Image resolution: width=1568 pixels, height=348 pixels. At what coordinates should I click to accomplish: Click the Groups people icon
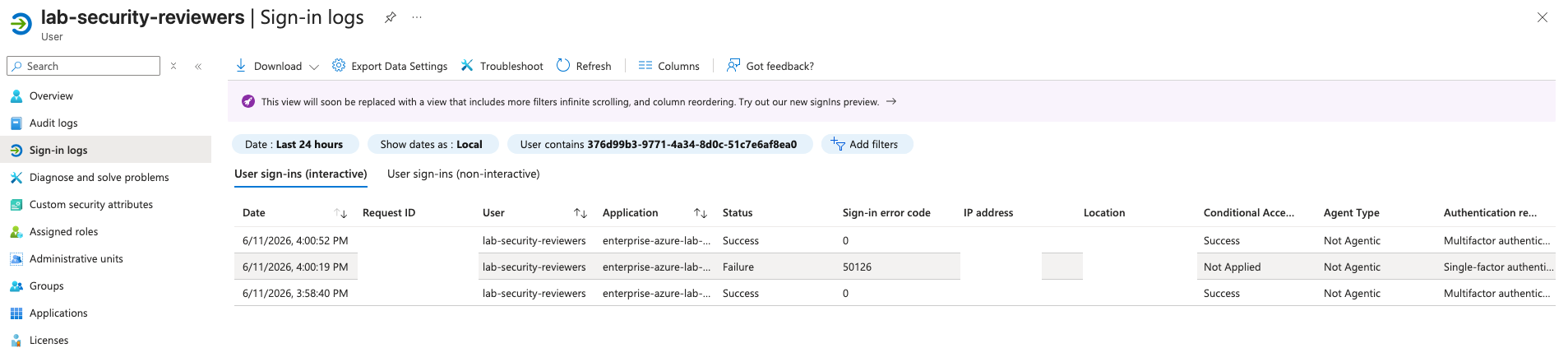coord(16,285)
